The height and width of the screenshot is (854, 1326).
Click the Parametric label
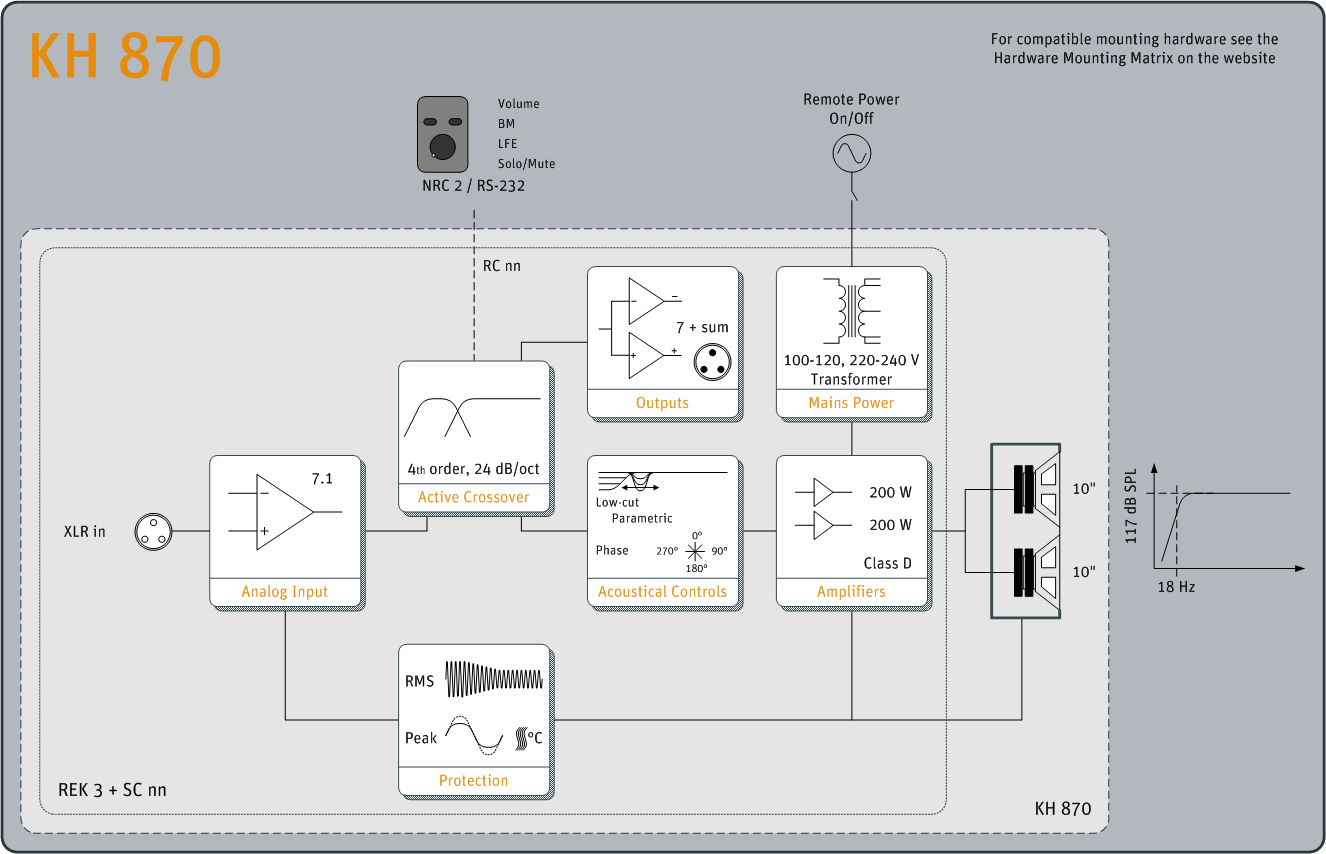pyautogui.click(x=642, y=518)
